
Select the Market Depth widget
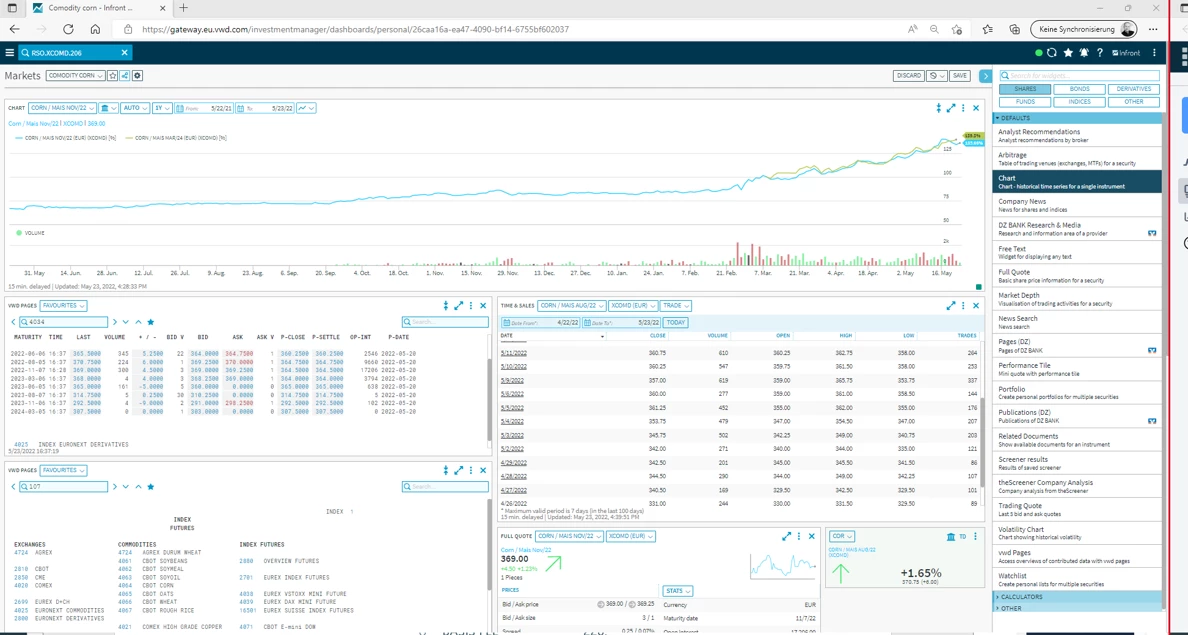1077,299
